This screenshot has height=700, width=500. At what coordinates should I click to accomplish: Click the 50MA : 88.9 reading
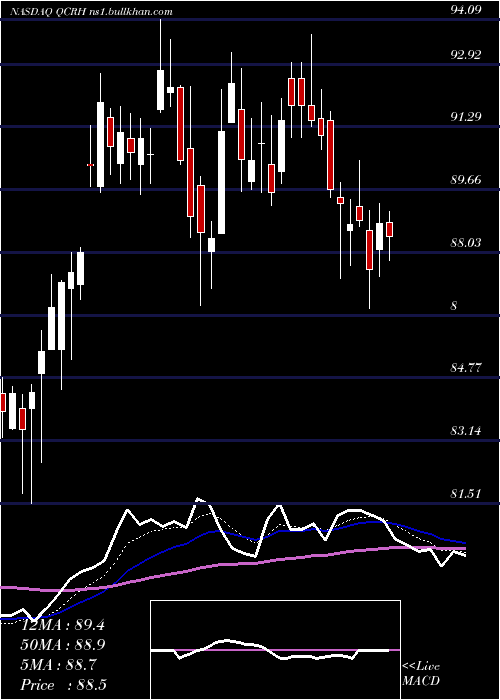(63, 645)
